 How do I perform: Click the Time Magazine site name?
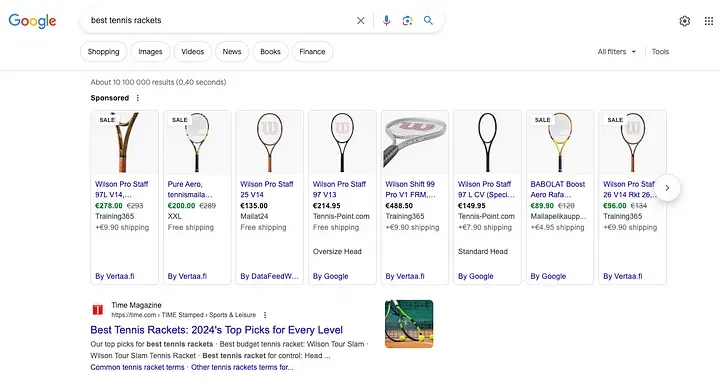pos(136,305)
